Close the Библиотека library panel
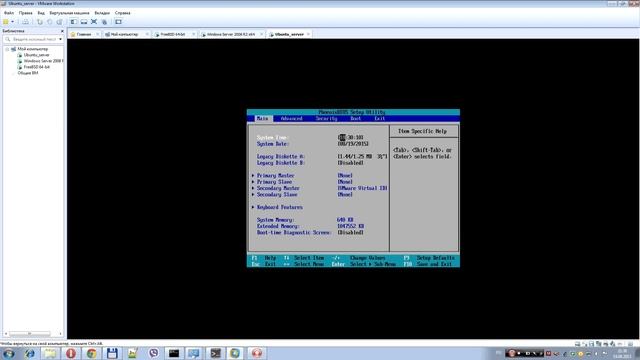Viewport: 640px width, 360px height. [62, 31]
